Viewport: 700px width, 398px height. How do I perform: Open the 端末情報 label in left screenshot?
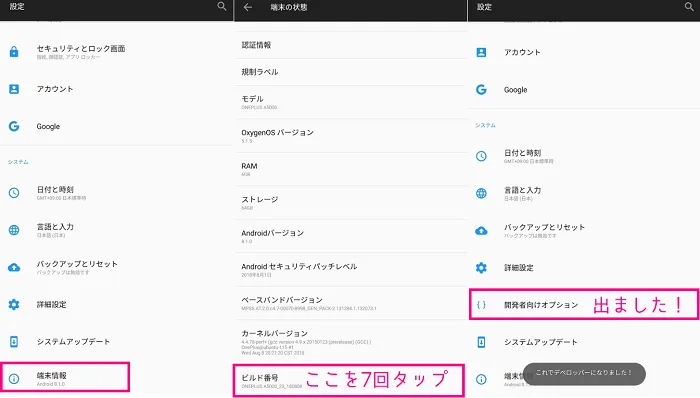pos(51,375)
